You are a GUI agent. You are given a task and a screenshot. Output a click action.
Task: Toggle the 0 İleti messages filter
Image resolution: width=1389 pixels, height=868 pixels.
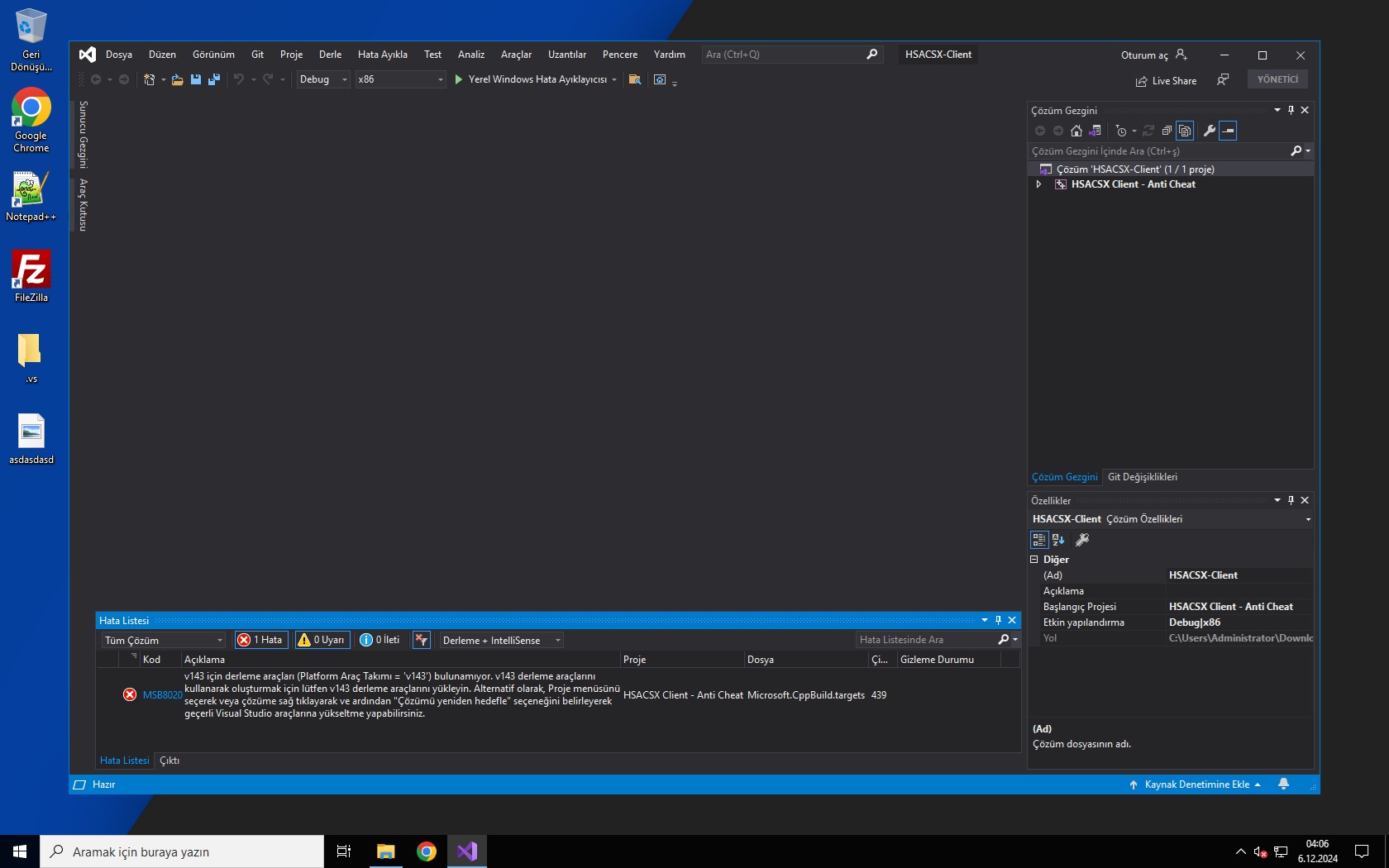point(380,640)
